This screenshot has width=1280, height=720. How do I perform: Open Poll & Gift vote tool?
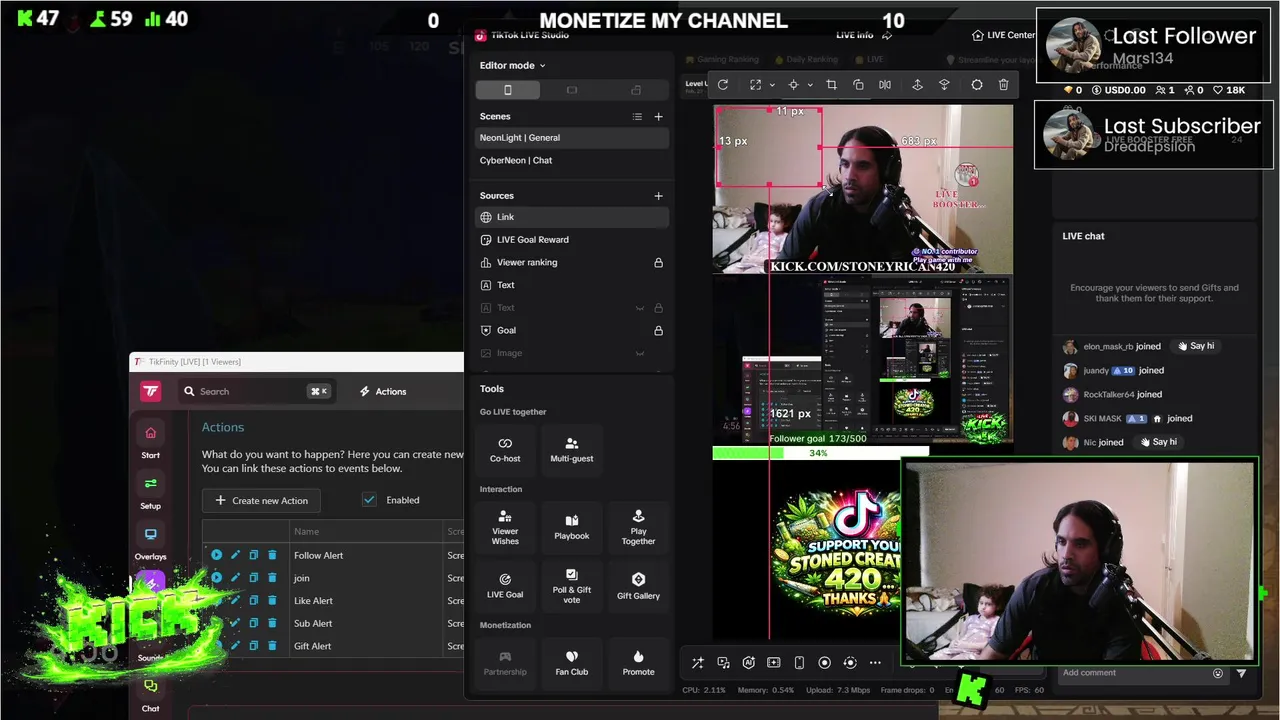tap(572, 585)
